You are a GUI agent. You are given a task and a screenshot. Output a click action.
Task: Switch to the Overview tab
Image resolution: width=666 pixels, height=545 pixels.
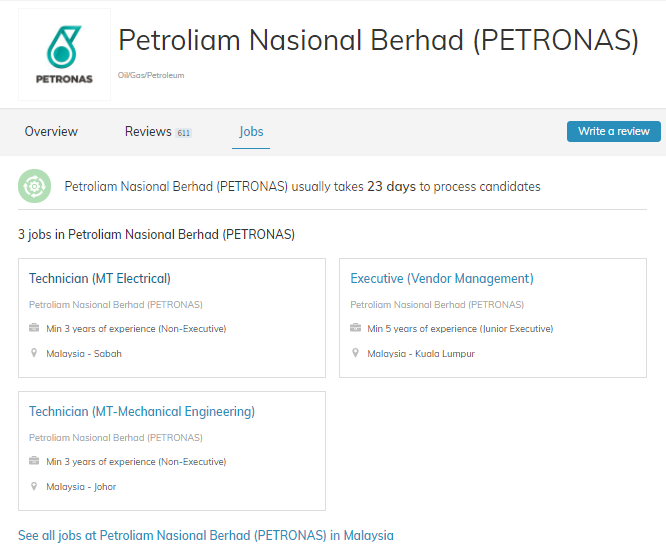pos(51,132)
